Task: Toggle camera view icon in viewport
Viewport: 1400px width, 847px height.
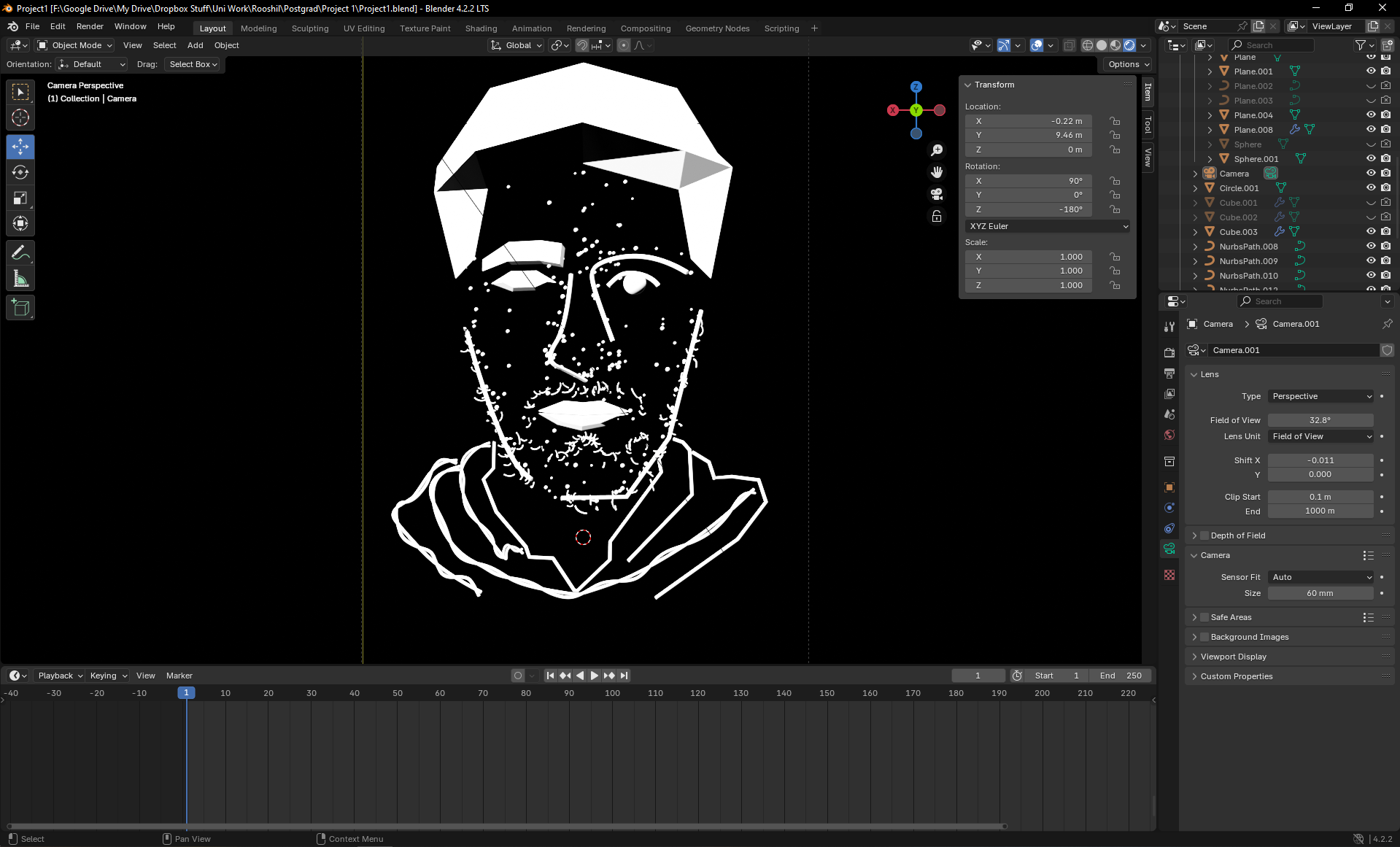Action: [937, 194]
